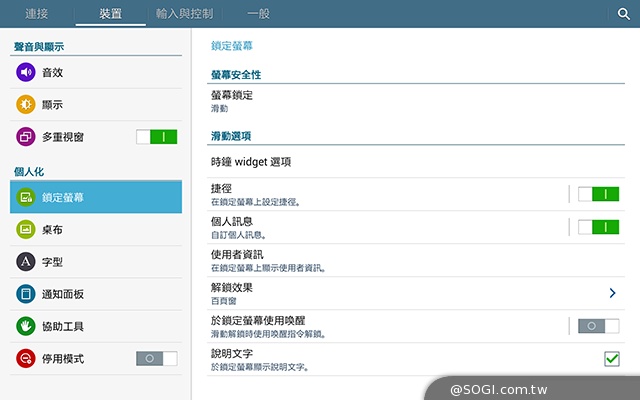Open the 使用者資訊 option

(416, 260)
